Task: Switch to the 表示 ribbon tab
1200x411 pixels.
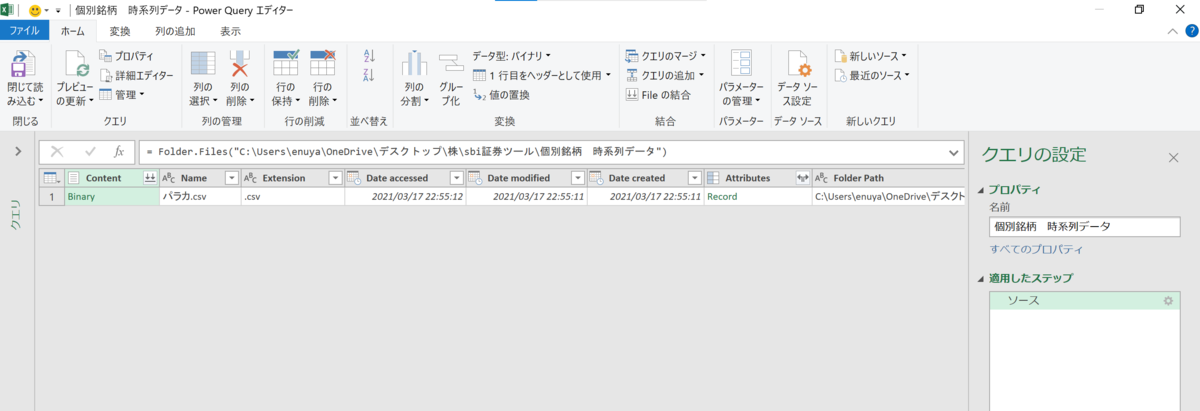Action: pos(230,31)
